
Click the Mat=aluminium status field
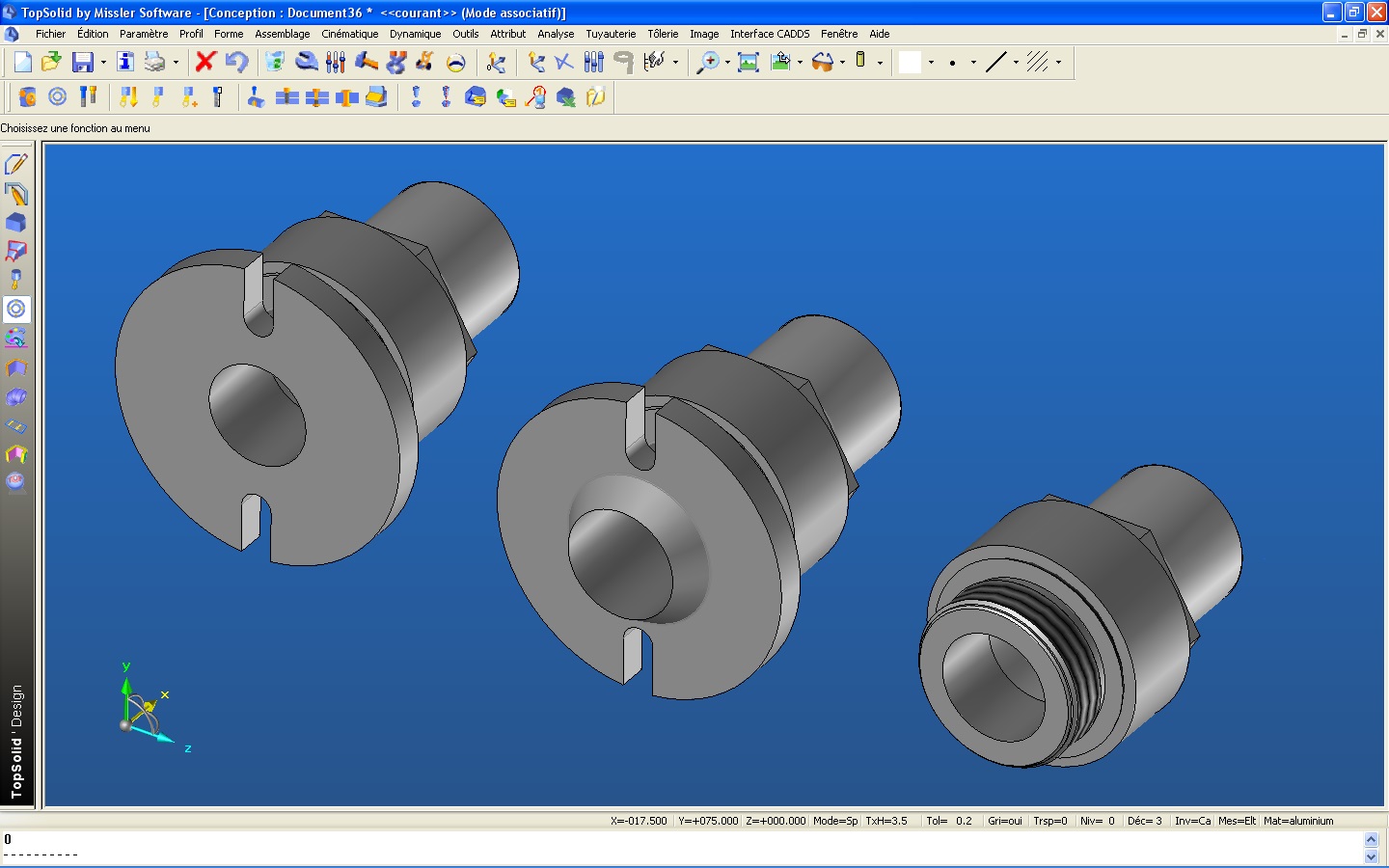pyautogui.click(x=1298, y=821)
